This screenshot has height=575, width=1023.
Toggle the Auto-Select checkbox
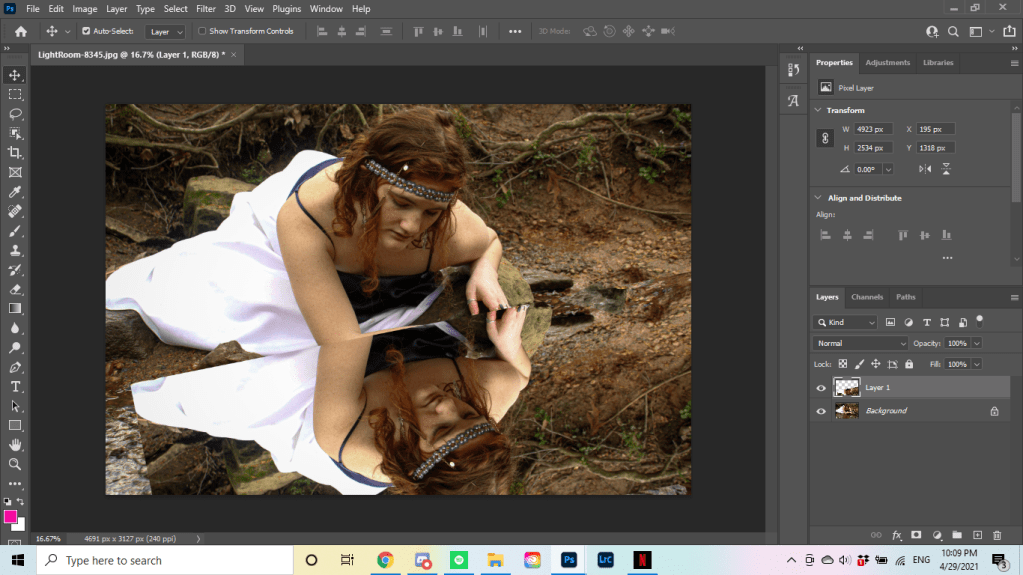86,31
